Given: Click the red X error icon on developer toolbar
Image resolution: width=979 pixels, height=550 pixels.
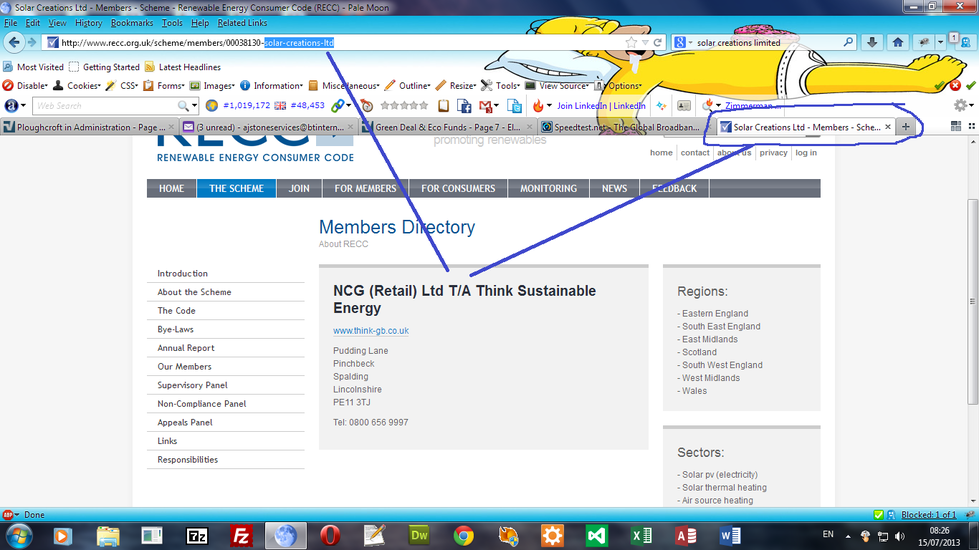Looking at the screenshot, I should (955, 86).
